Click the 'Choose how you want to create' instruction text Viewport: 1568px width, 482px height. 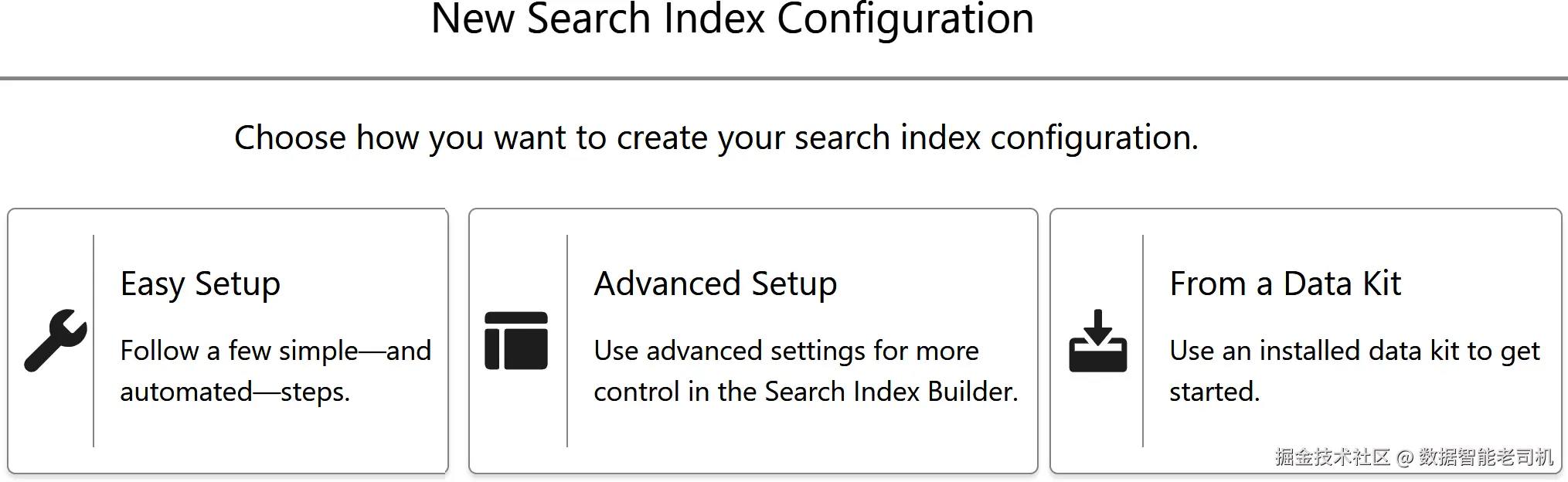[x=716, y=137]
